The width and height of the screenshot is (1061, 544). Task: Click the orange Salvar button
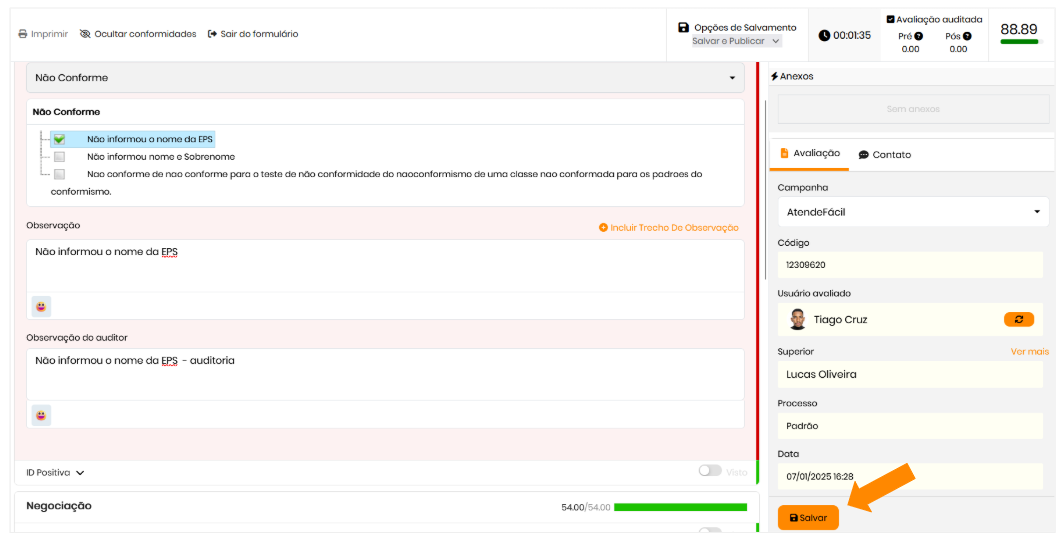(x=808, y=518)
